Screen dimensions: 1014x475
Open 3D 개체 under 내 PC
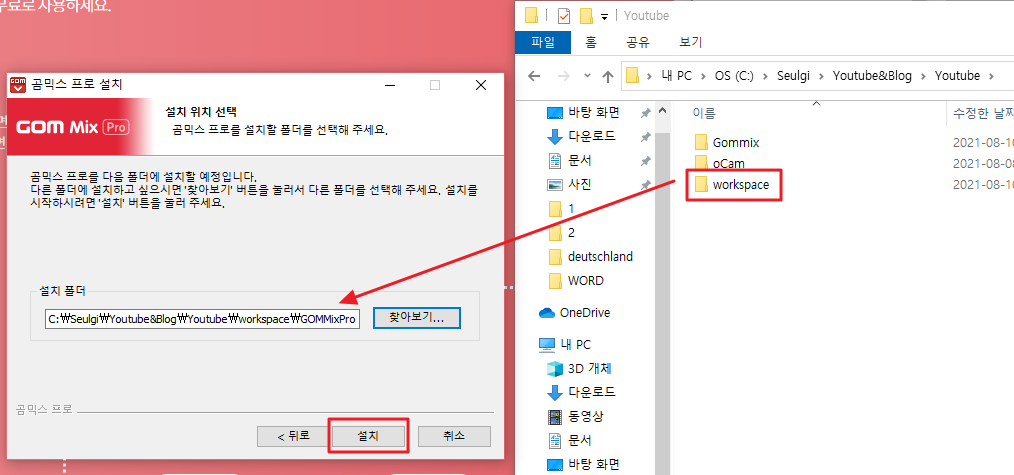click(x=589, y=369)
